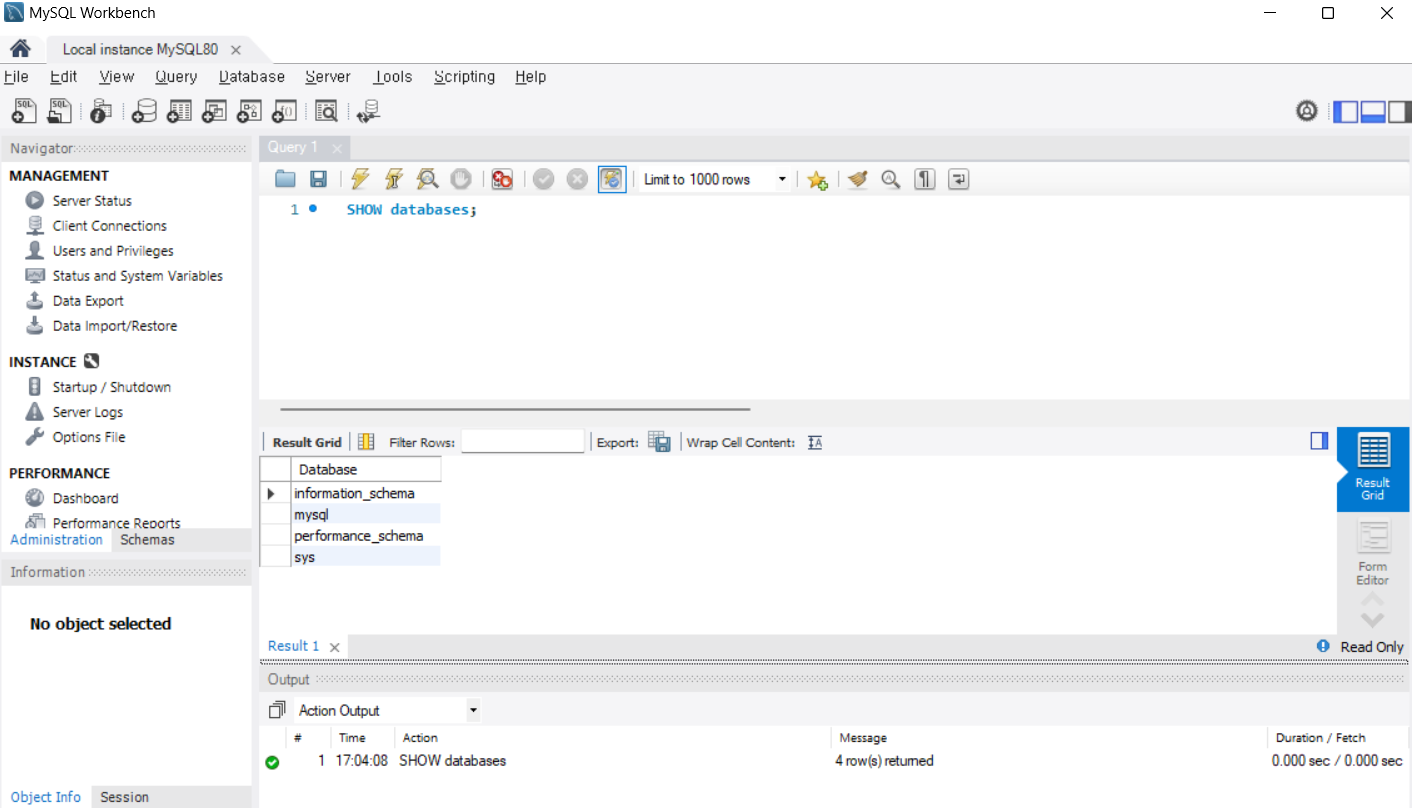Export recordset to external file icon
Viewport: 1412px width, 808px height.
[659, 442]
